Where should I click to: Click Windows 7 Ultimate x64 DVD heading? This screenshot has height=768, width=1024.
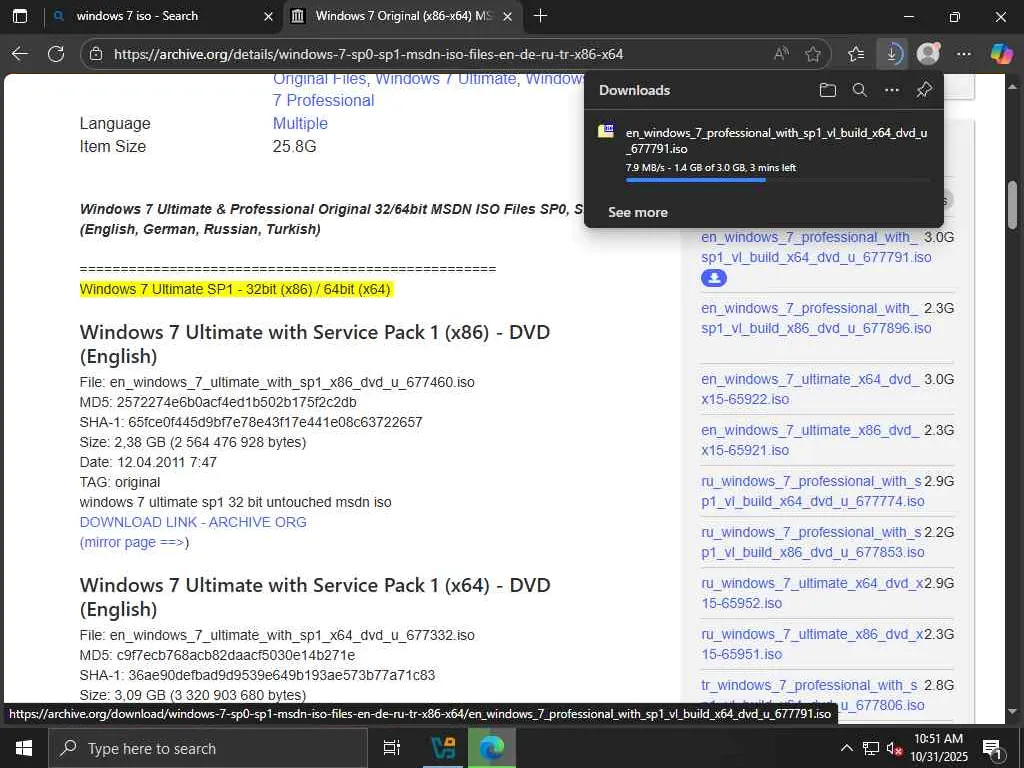[315, 597]
